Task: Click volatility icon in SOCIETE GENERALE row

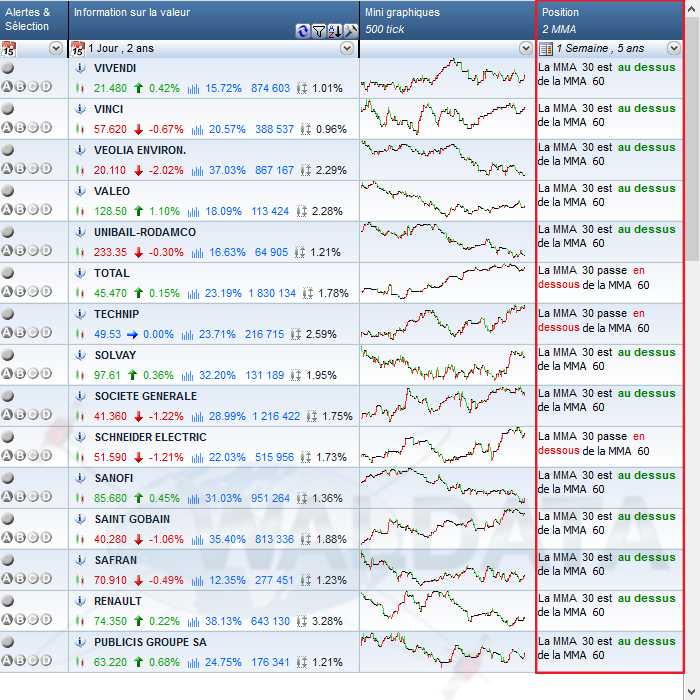Action: [x=312, y=417]
